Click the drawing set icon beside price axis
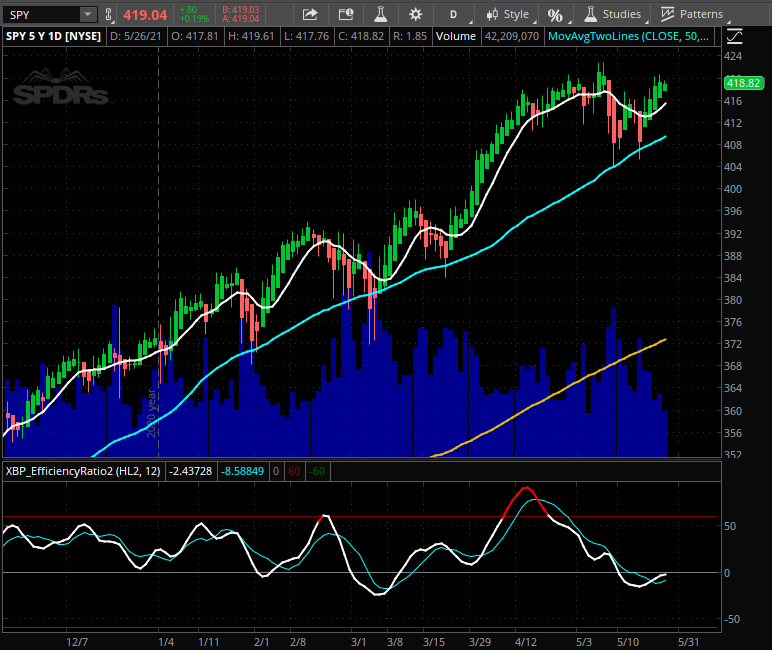The height and width of the screenshot is (650, 772). tap(735, 36)
